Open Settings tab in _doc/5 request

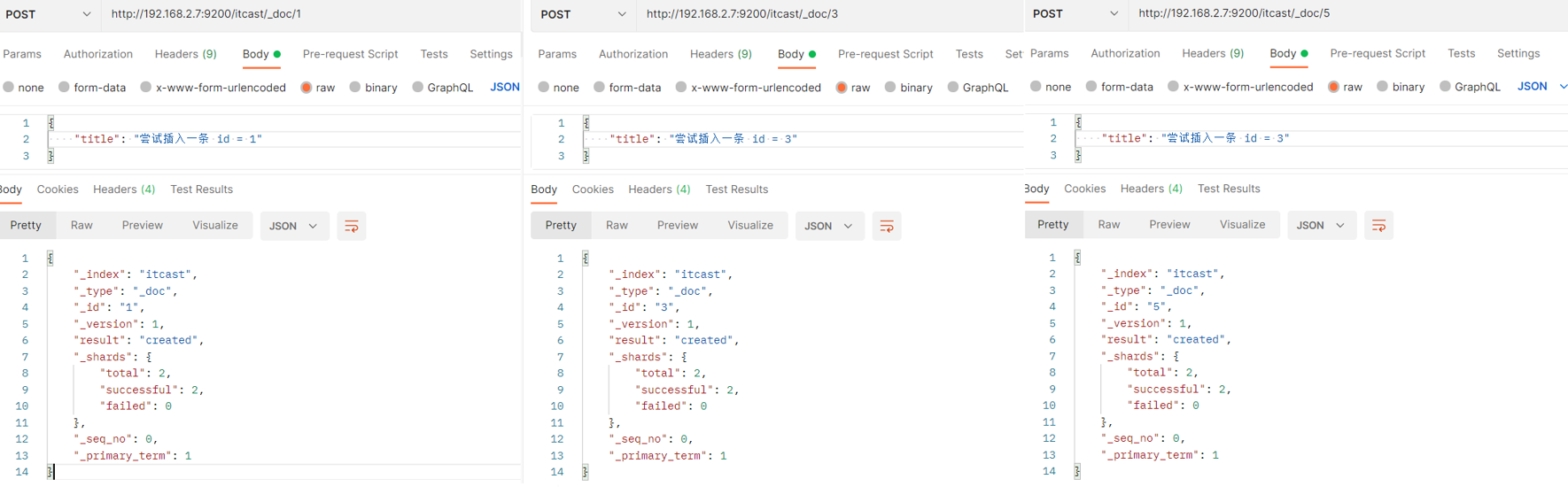[1518, 53]
